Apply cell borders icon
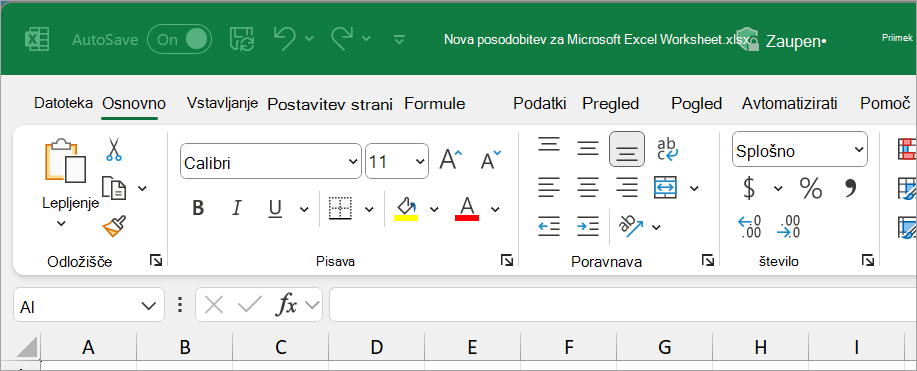917x371 pixels. tap(340, 208)
